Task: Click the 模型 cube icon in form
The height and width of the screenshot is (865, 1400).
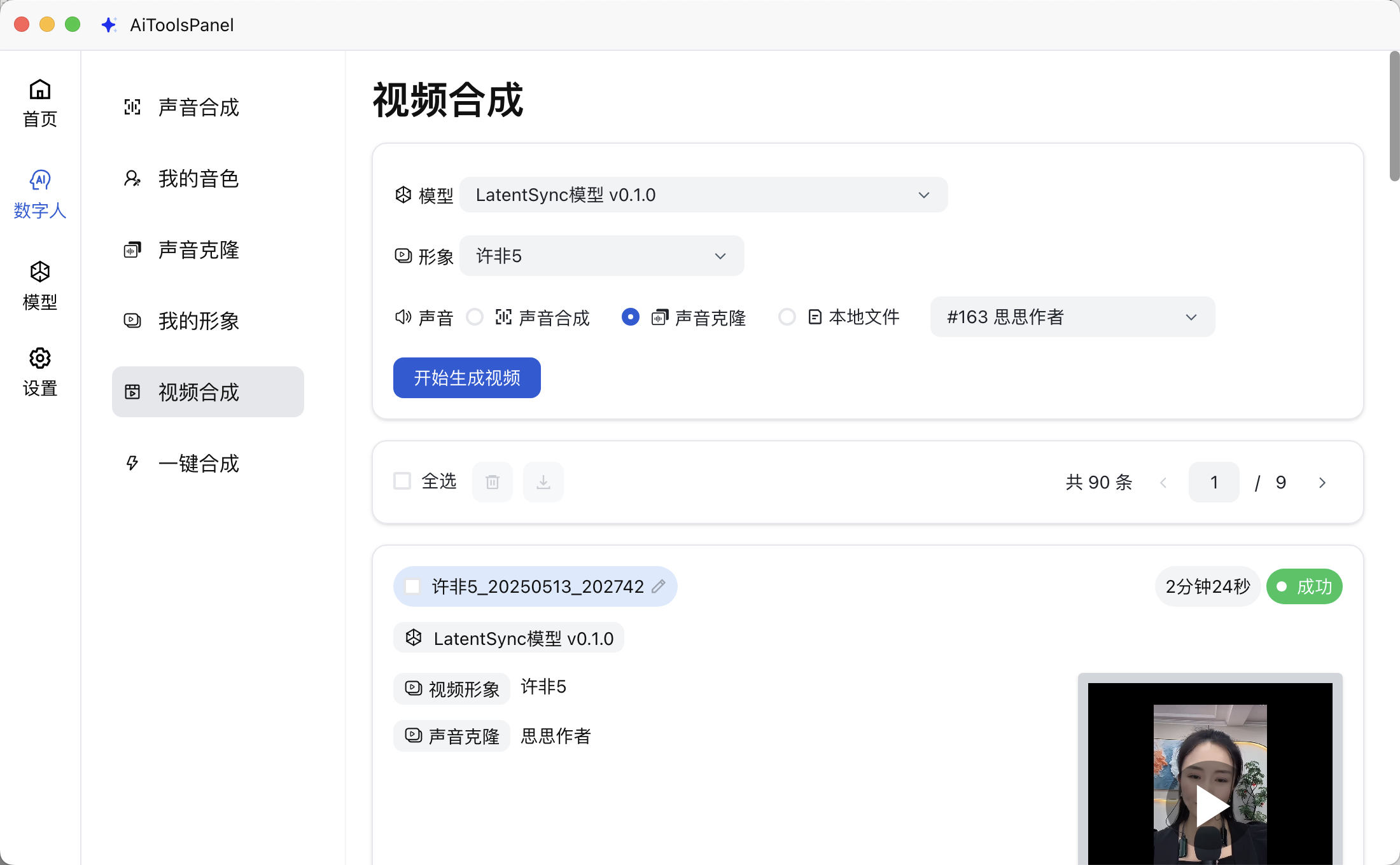Action: (403, 195)
